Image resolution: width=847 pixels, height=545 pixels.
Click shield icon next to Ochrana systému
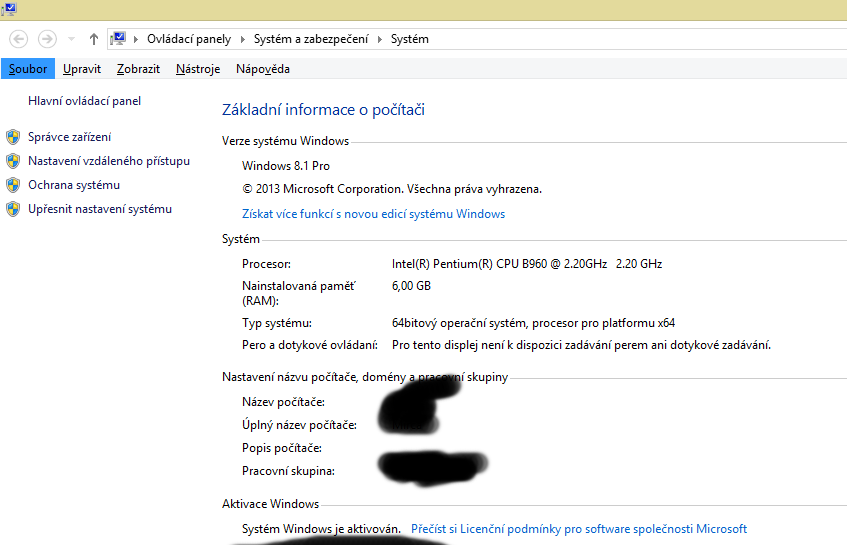14,185
